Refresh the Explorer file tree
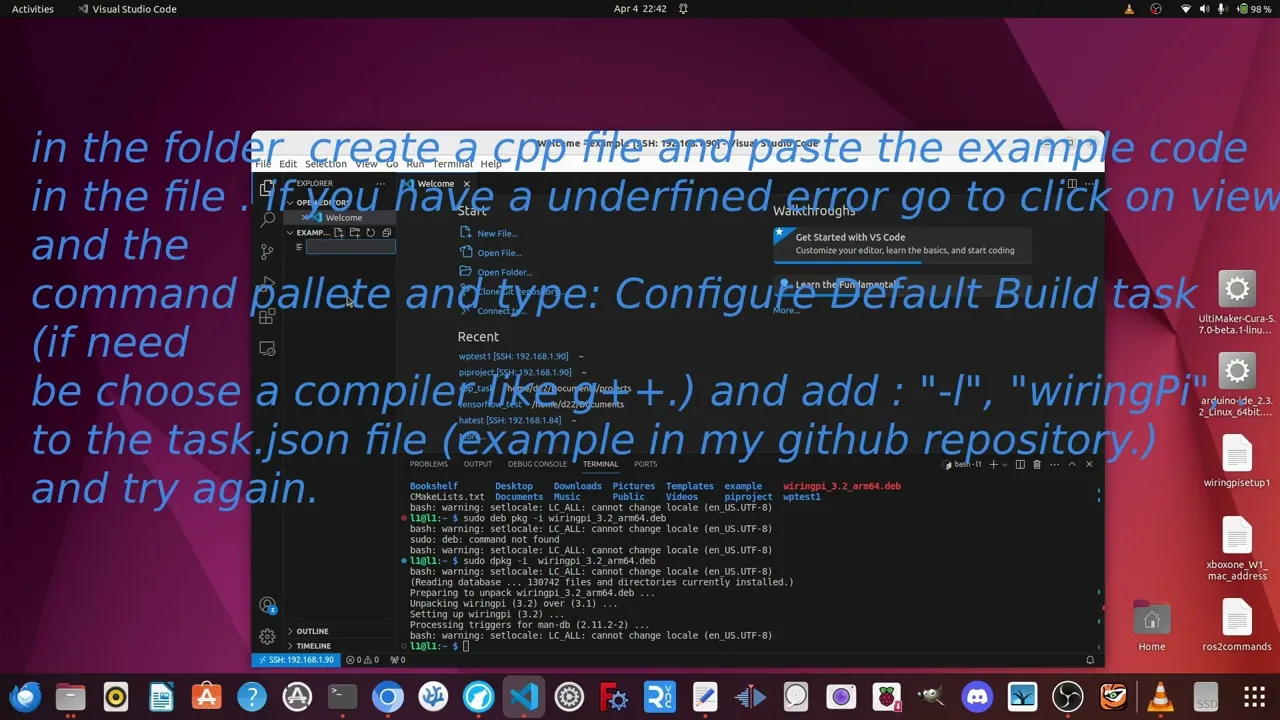Screen dimensions: 1280x720 click(370, 233)
